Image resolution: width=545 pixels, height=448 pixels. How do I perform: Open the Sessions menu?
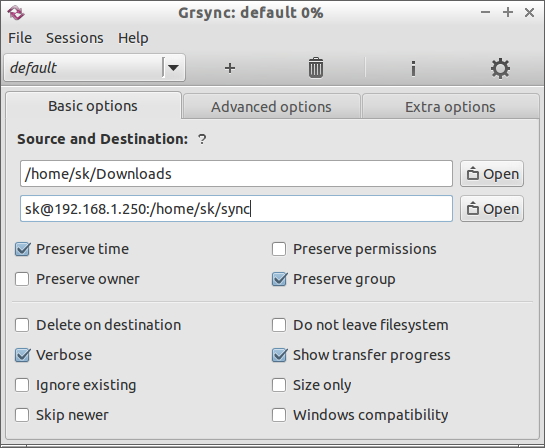pyautogui.click(x=75, y=38)
